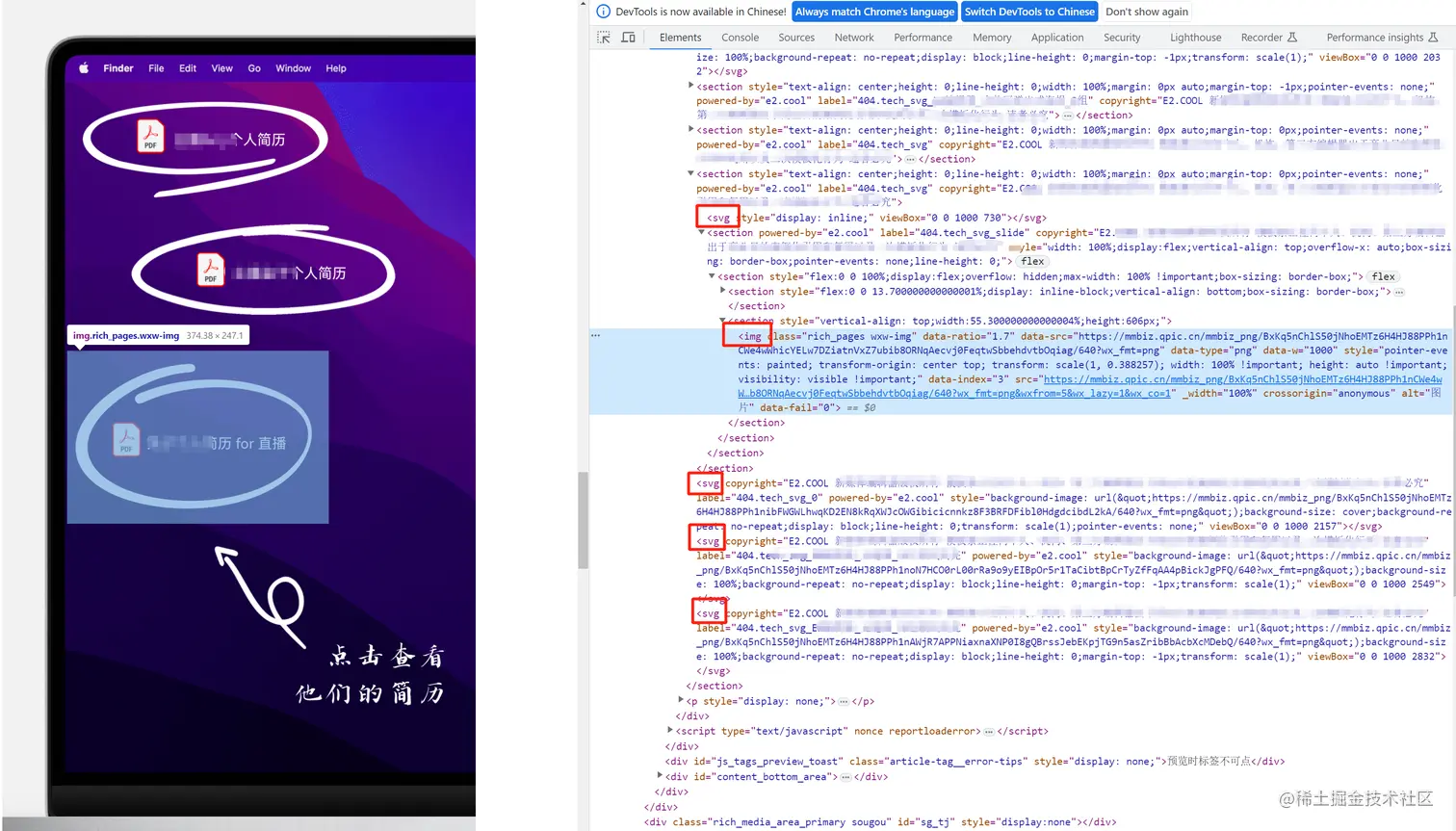Activate the inspect element picker icon
Screen dimensions: 1456x831
click(604, 38)
